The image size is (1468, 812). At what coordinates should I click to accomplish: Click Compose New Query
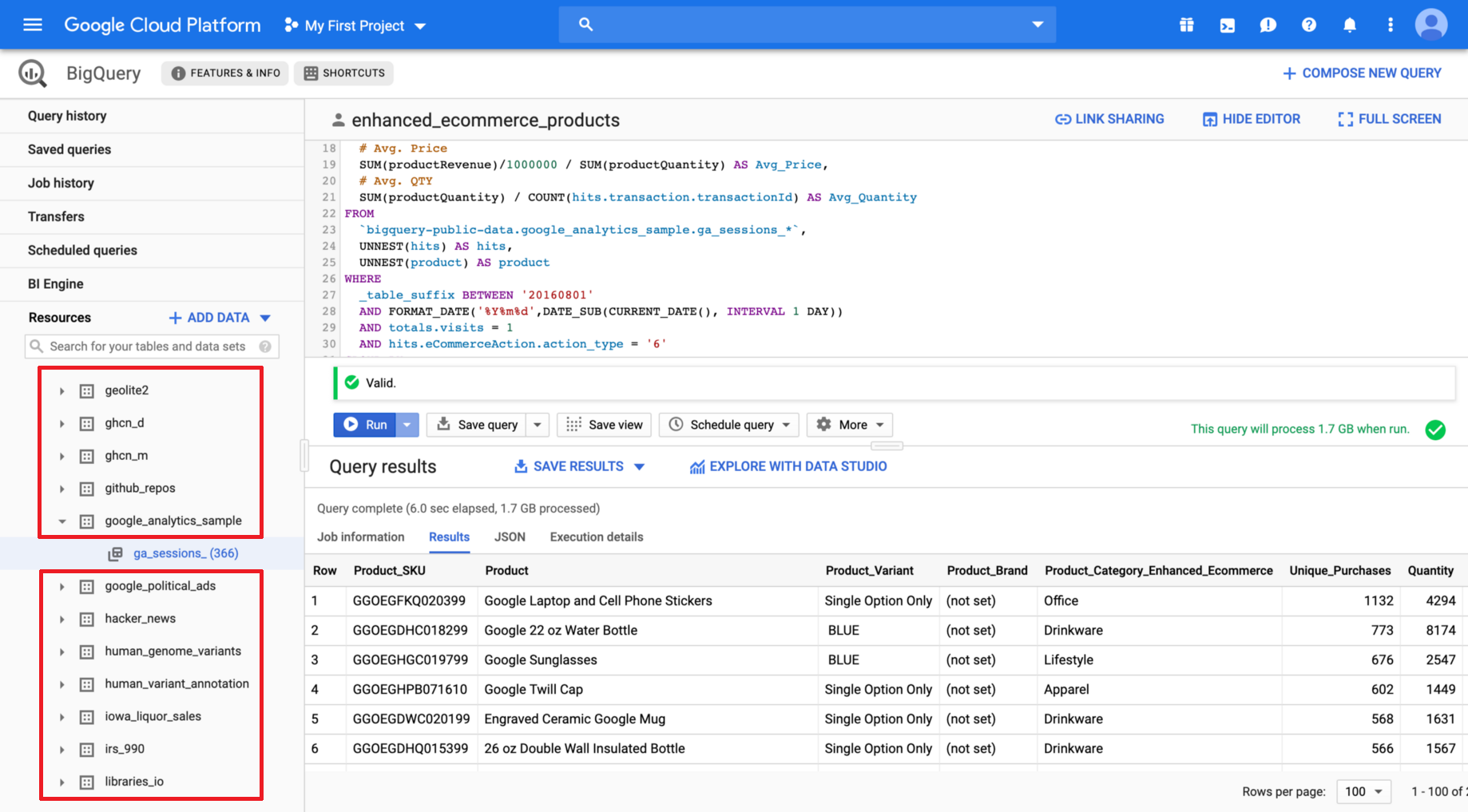[1362, 73]
